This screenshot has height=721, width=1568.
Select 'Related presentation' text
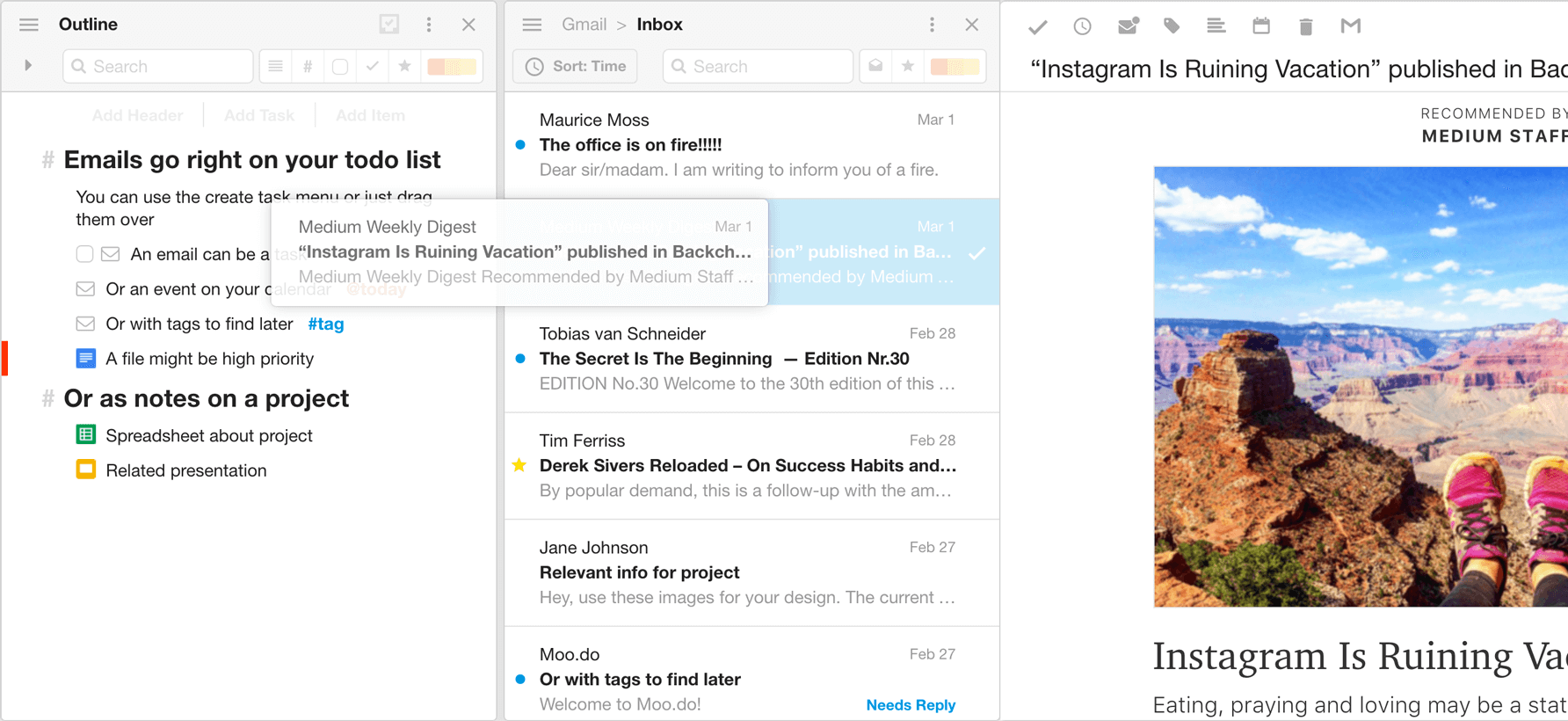186,470
